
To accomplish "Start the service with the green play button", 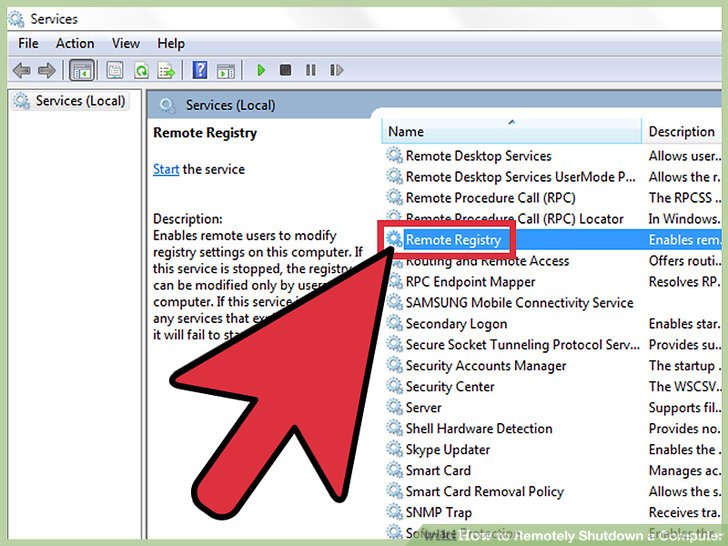I will tap(261, 70).
